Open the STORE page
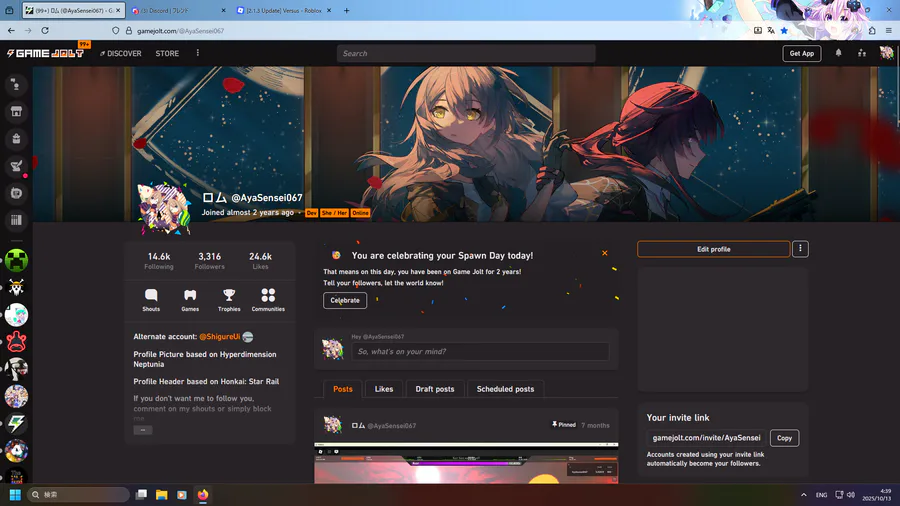 tap(167, 53)
